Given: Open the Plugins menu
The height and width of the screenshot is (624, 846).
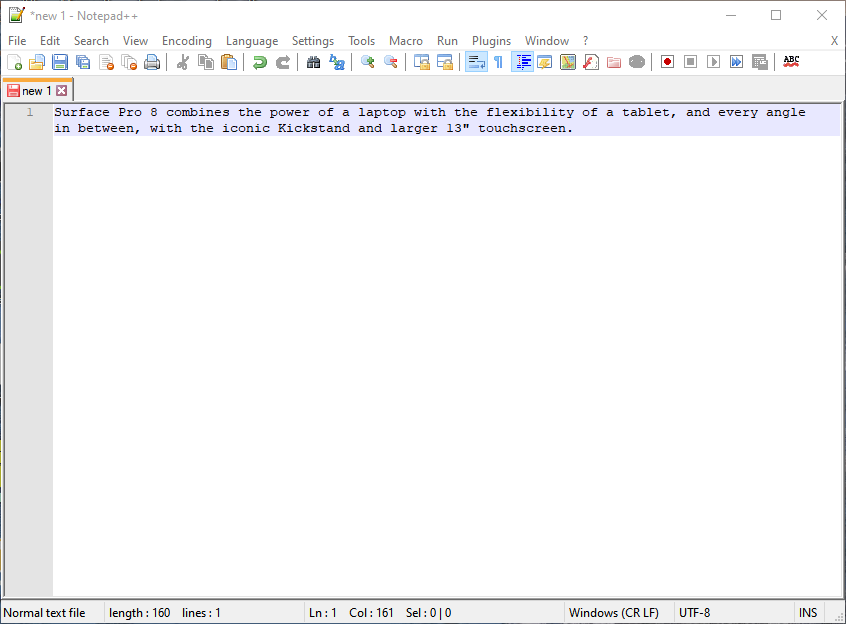Looking at the screenshot, I should [491, 41].
